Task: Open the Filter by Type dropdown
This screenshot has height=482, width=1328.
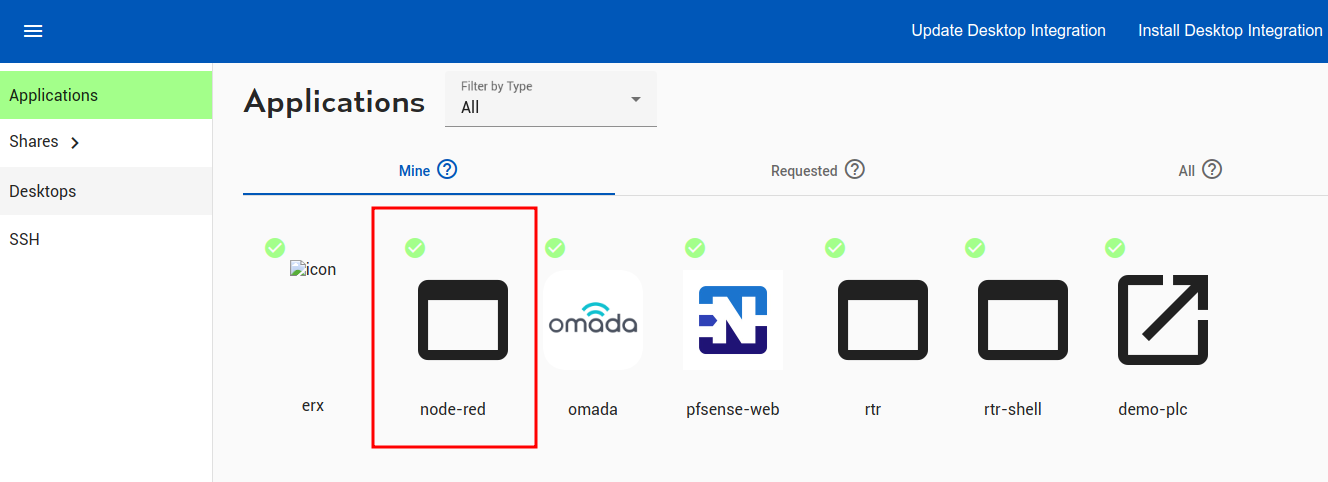Action: pos(550,99)
